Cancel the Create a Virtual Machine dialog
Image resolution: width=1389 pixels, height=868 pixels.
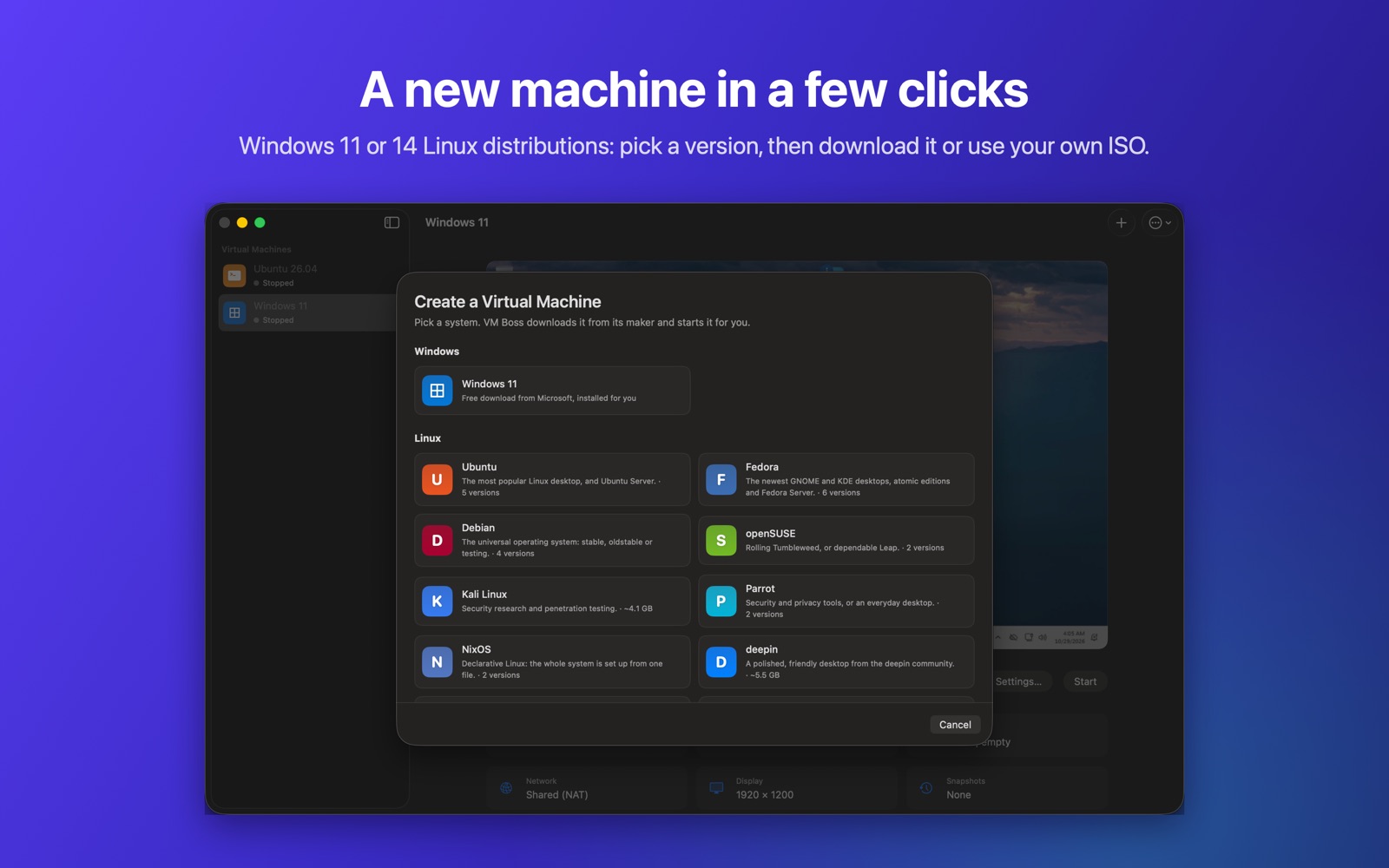(x=955, y=725)
